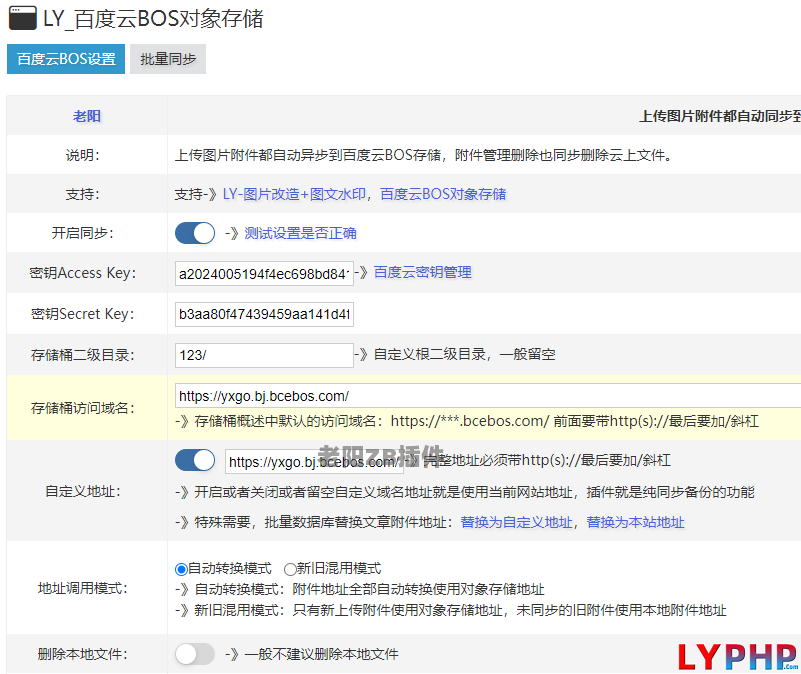Click the 存储桶访问域名 URL input field
This screenshot has width=801, height=674.
pyautogui.click(x=488, y=396)
